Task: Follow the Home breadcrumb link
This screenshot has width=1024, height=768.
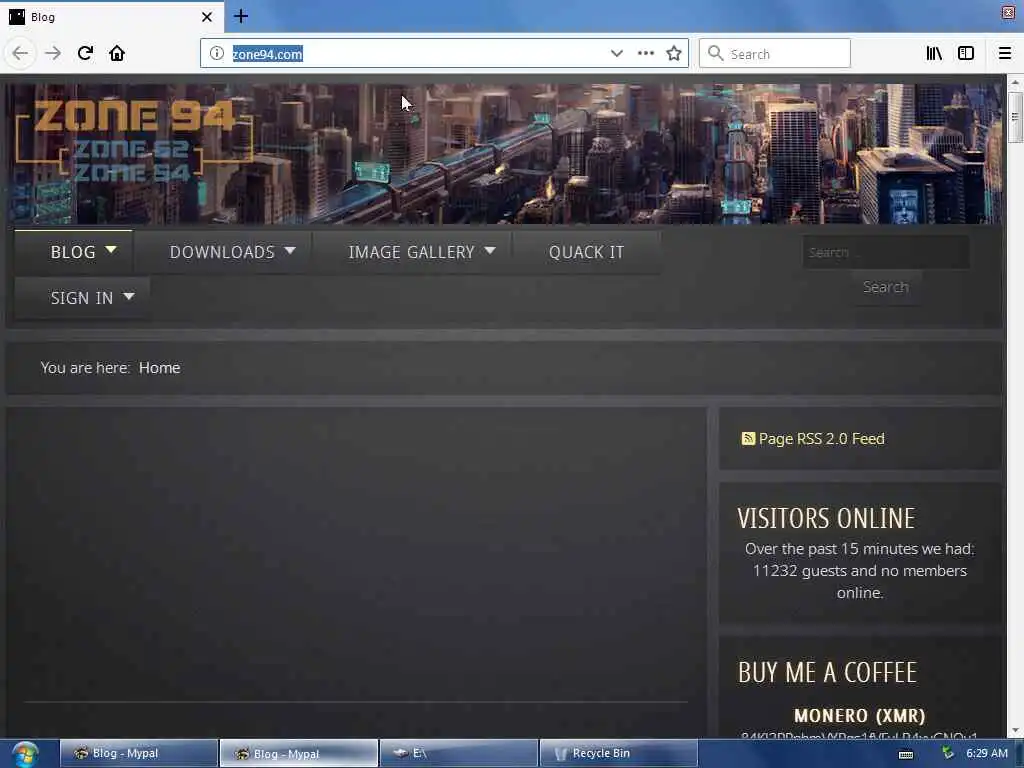Action: click(x=159, y=368)
